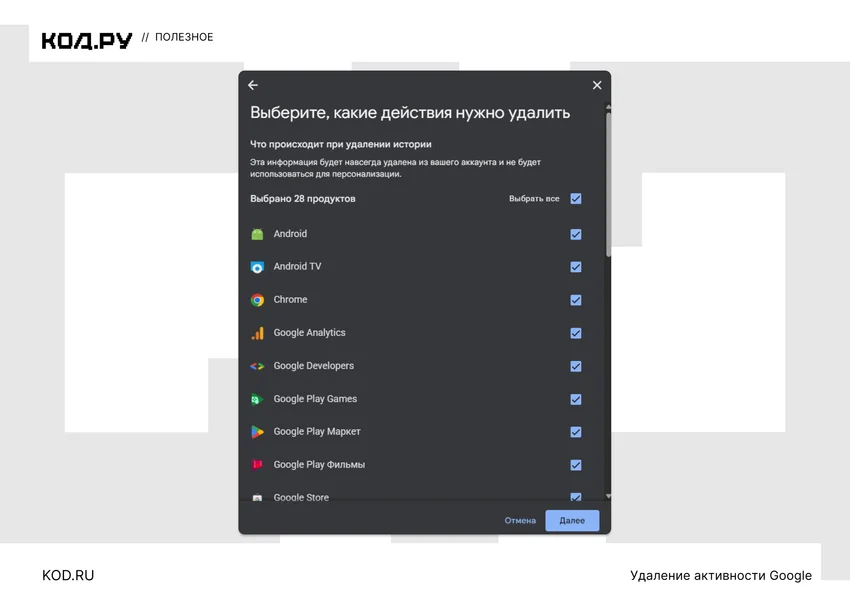Uncheck the Google Analytics checkbox
850x605 pixels.
pyautogui.click(x=576, y=333)
